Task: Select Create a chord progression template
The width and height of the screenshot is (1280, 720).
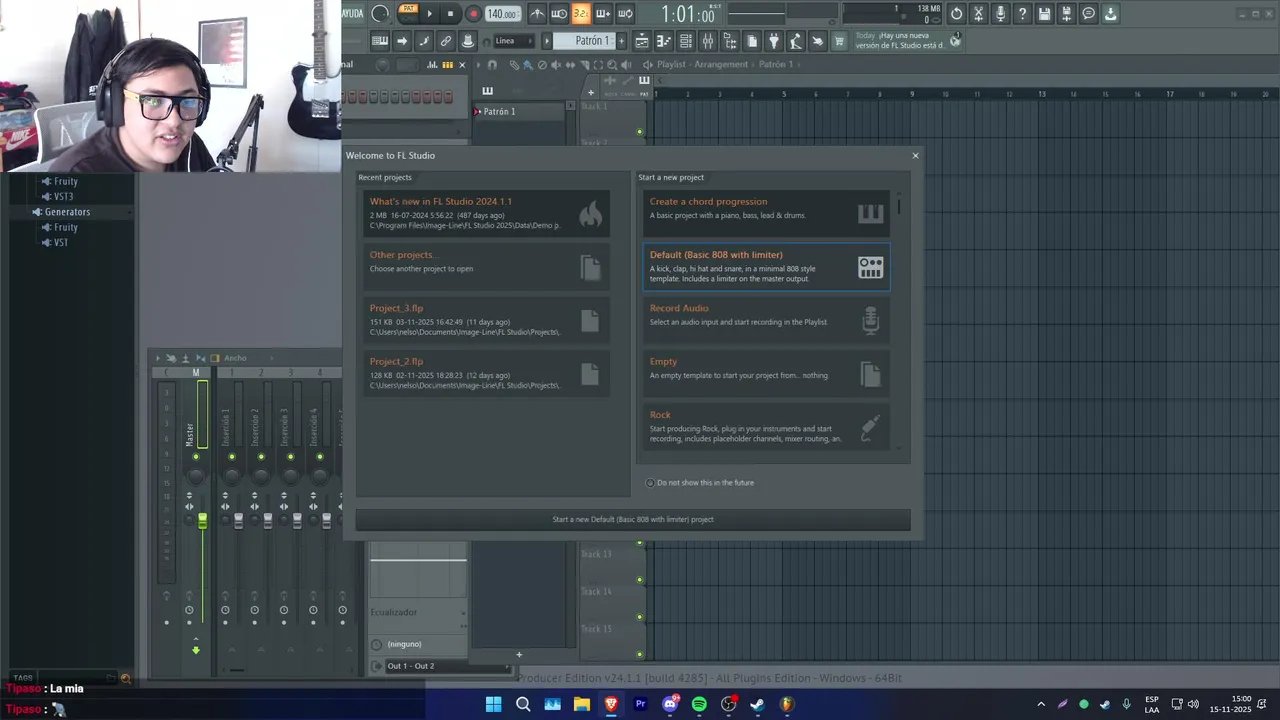Action: 766,213
